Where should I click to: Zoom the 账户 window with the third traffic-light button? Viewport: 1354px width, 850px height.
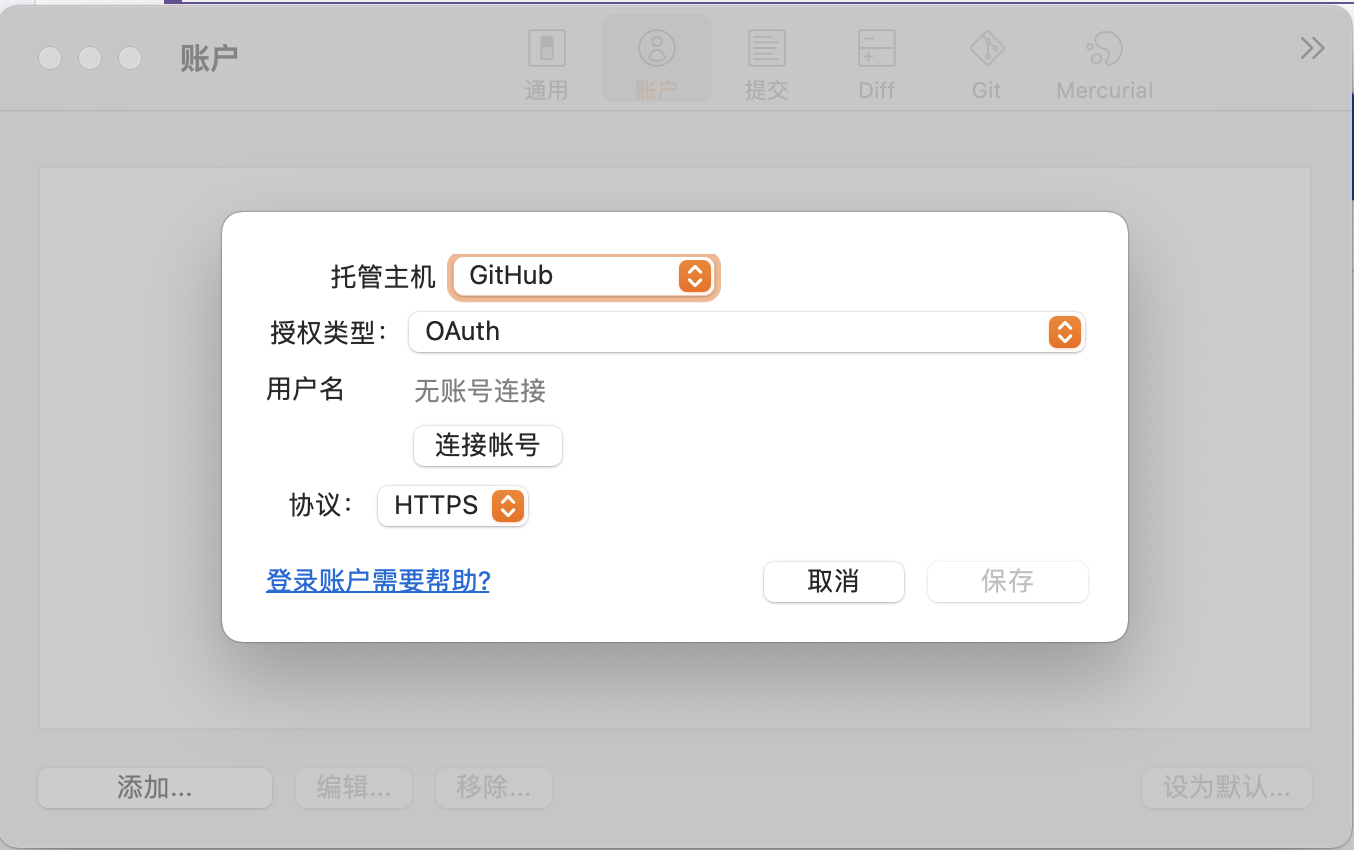pos(130,58)
